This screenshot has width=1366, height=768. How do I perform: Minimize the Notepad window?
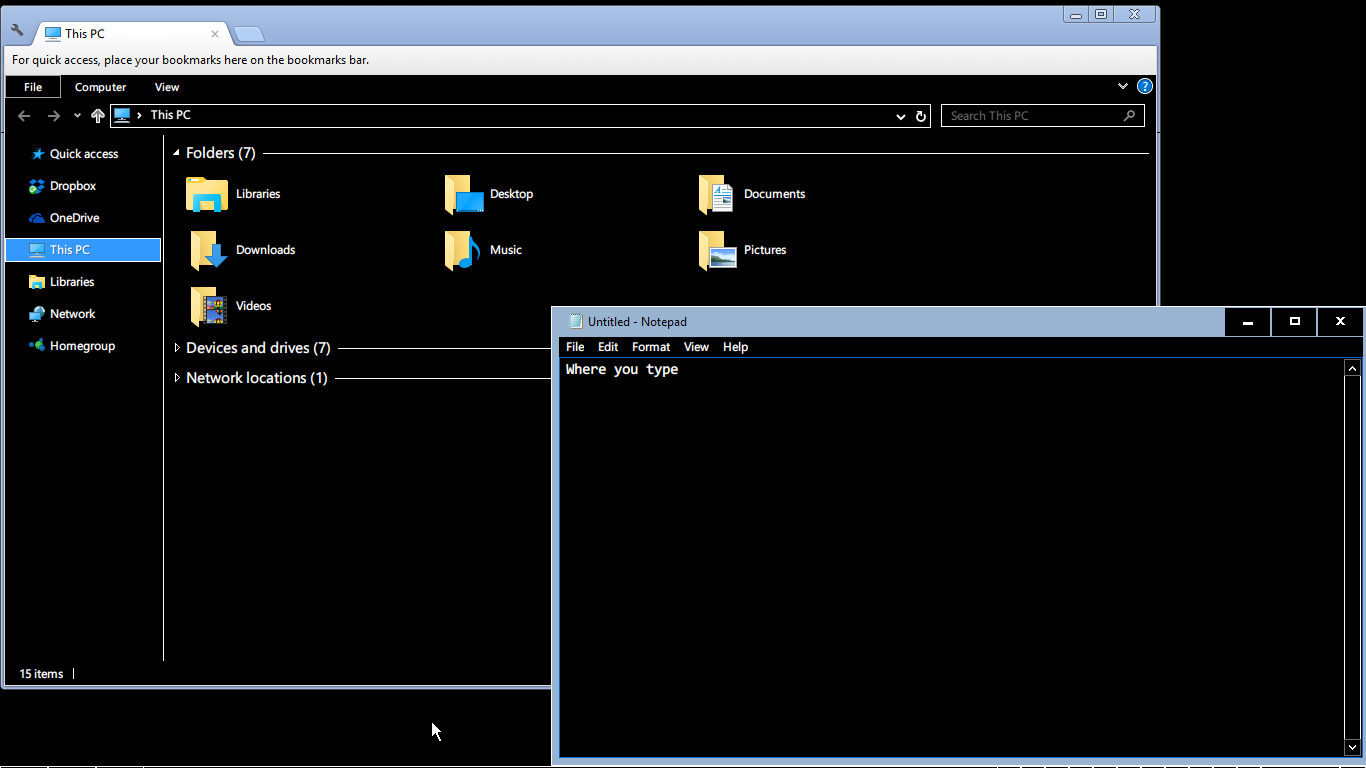[x=1248, y=322]
